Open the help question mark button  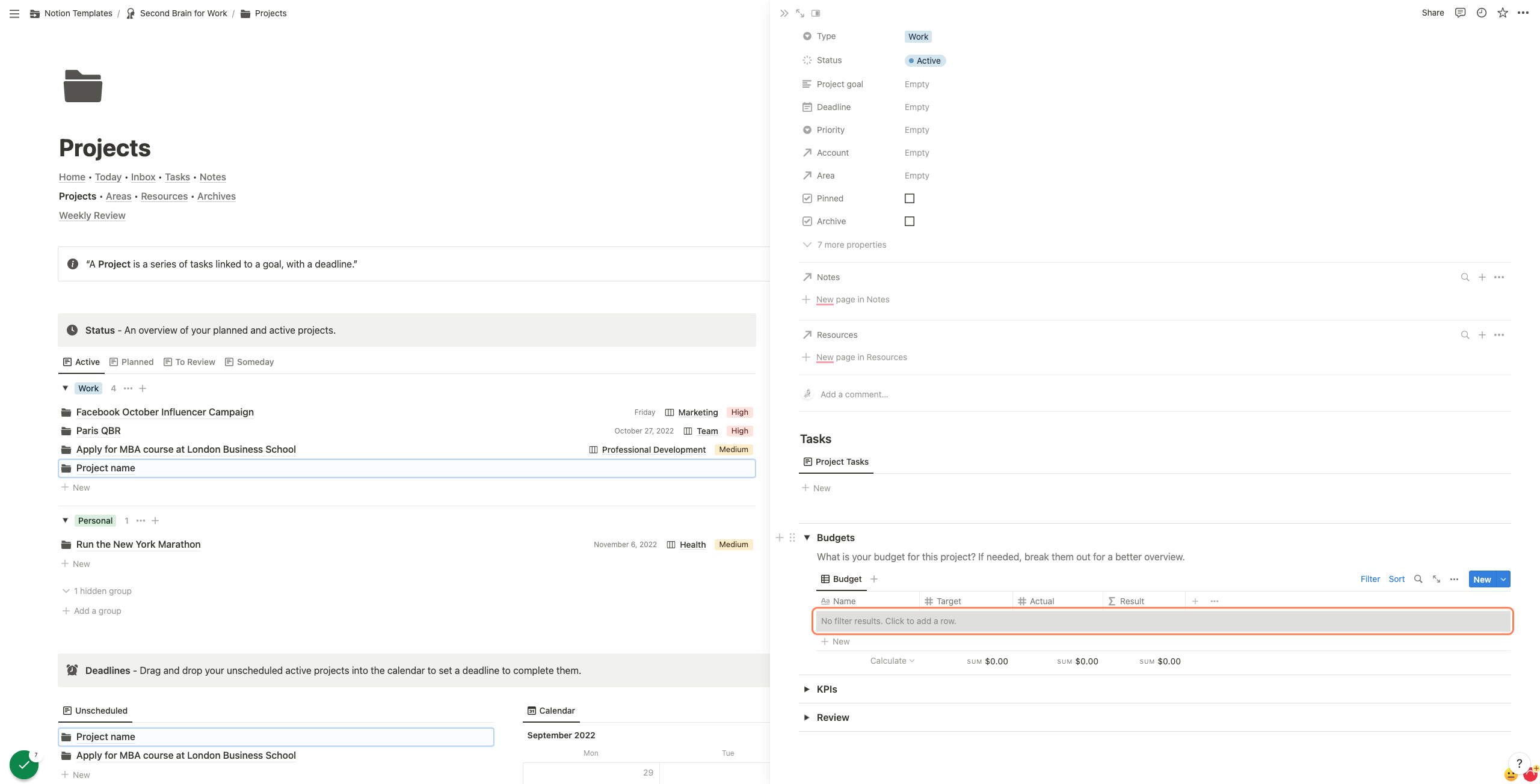(x=1520, y=764)
